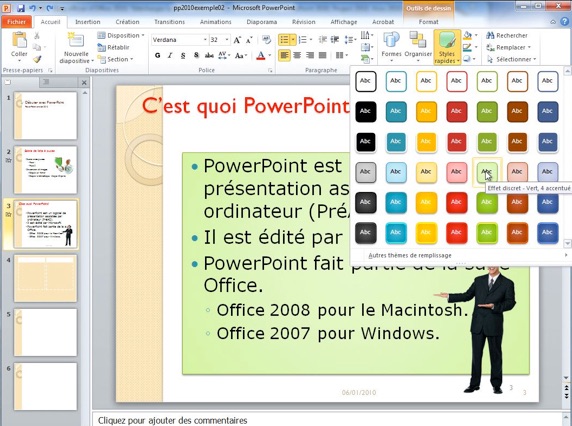Toggle bold with the G button
This screenshot has width=572, height=426.
pos(157,55)
